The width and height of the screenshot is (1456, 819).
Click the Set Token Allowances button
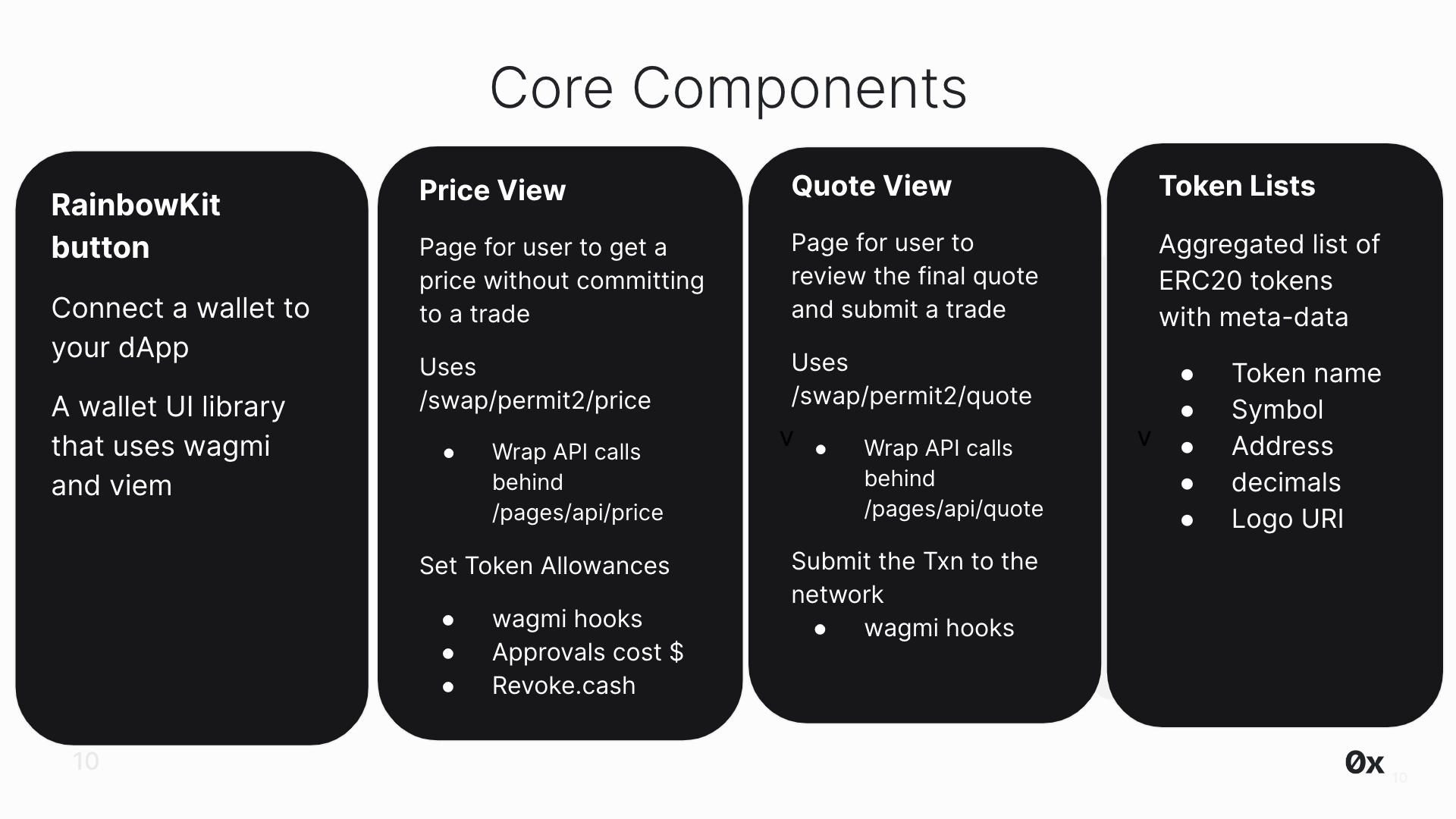click(545, 565)
